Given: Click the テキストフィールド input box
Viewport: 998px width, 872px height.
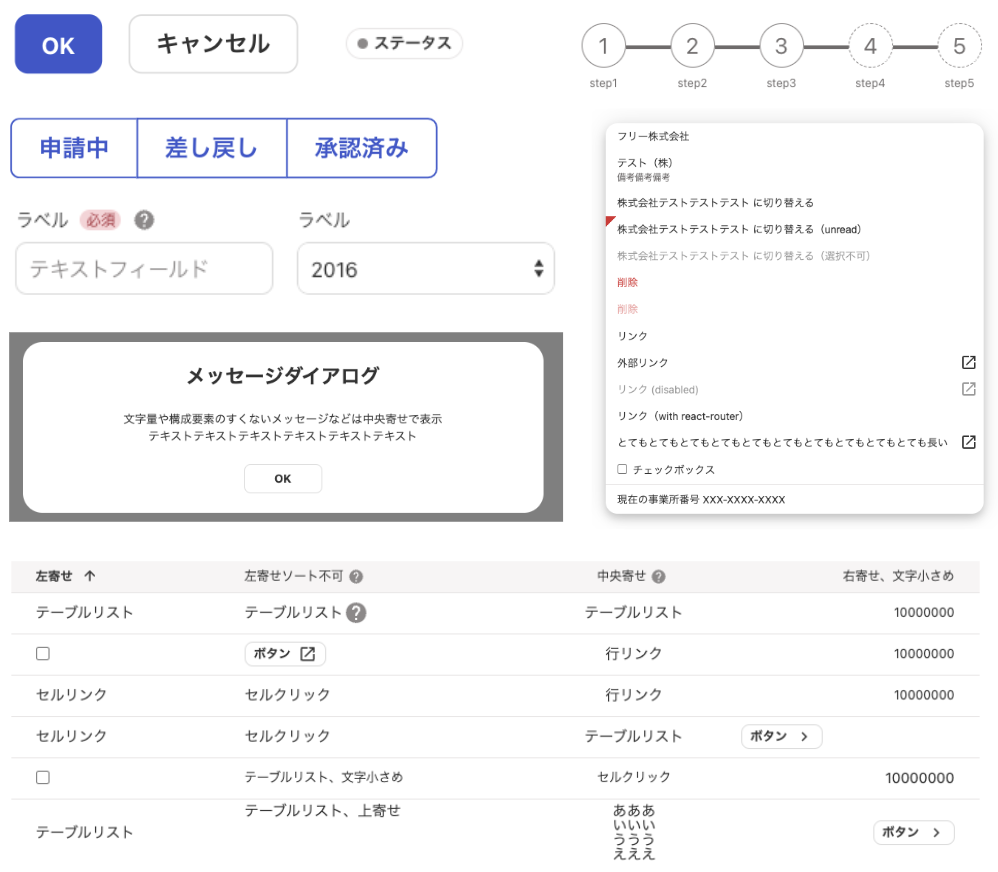Looking at the screenshot, I should point(143,269).
